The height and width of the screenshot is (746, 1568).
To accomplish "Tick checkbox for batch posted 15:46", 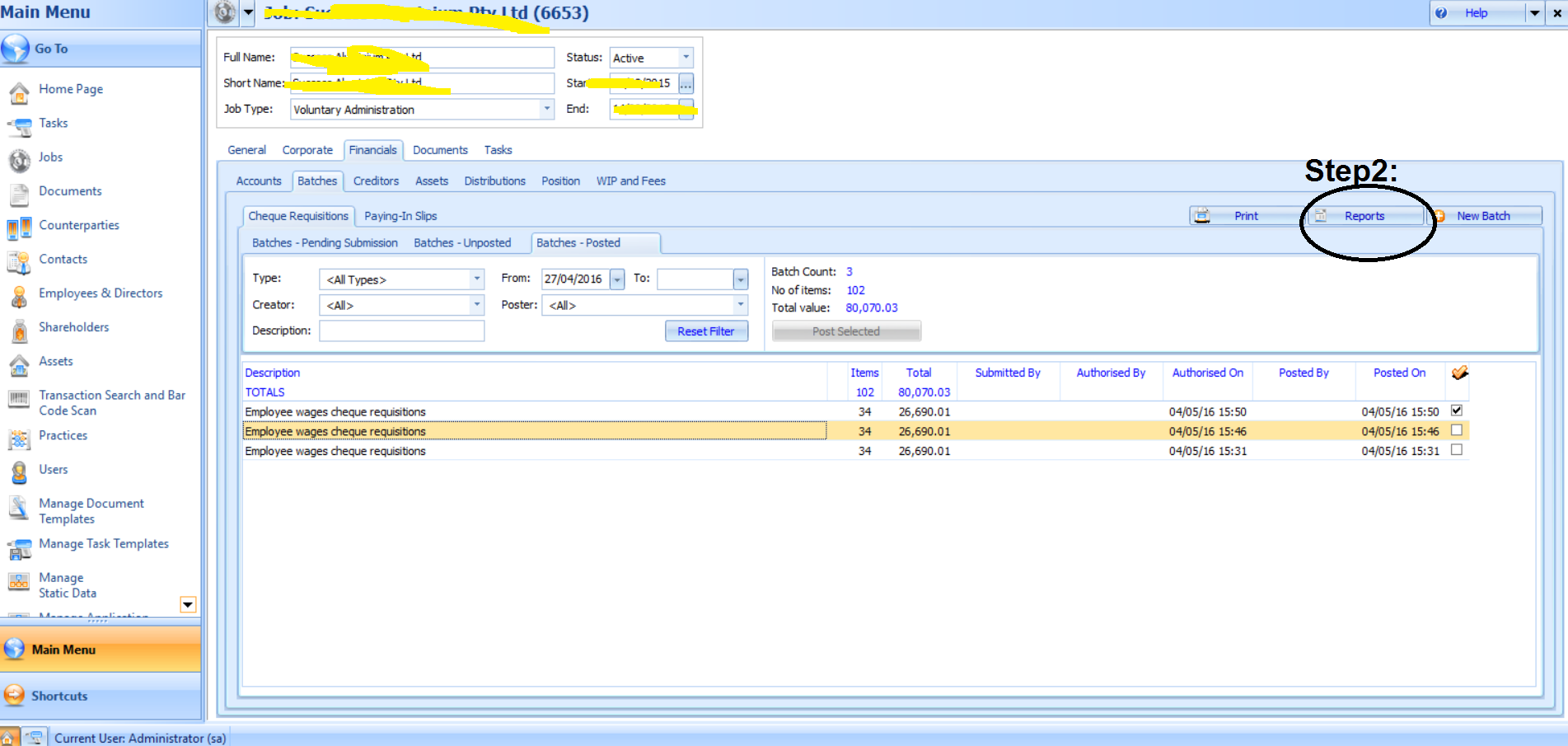I will tap(1456, 430).
